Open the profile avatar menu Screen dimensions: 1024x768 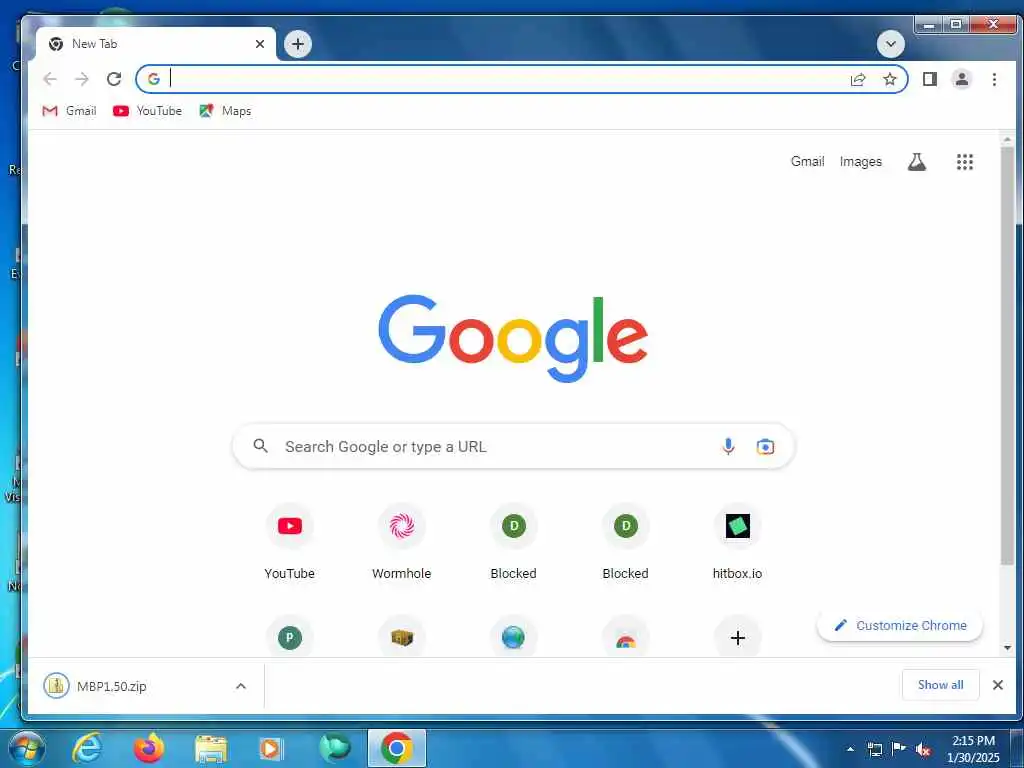click(961, 79)
